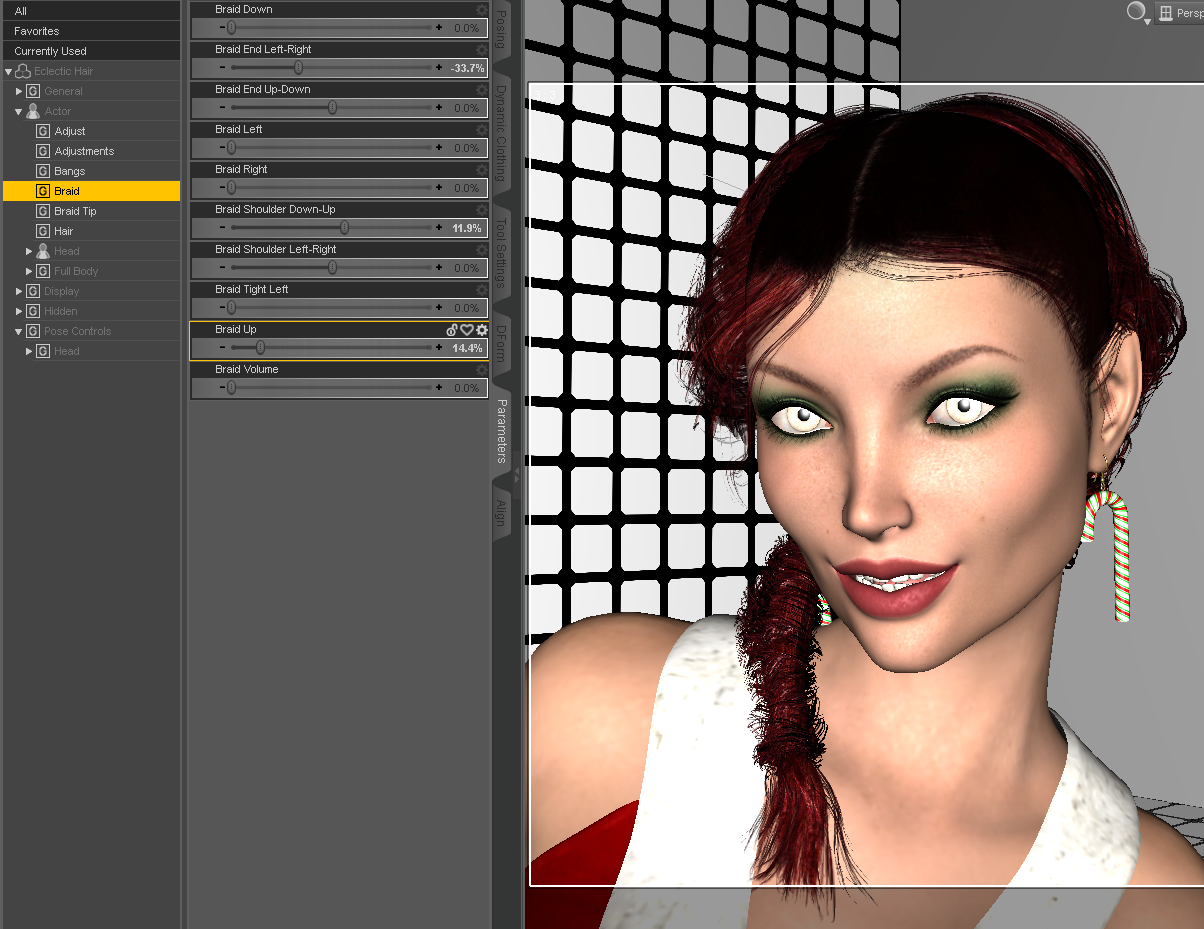Viewport: 1204px width, 929px height.
Task: Collapse the Eclectic Hair tree node
Action: click(8, 71)
